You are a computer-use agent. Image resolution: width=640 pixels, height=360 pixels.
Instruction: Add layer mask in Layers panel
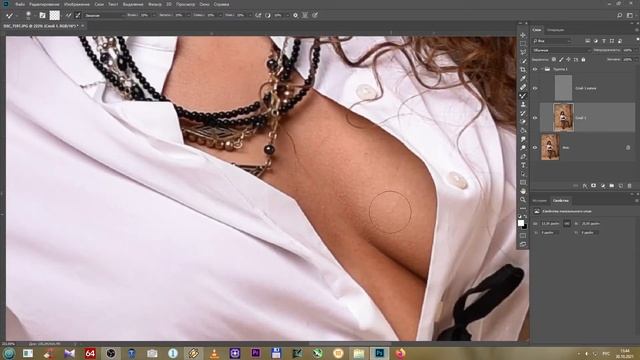(x=593, y=186)
